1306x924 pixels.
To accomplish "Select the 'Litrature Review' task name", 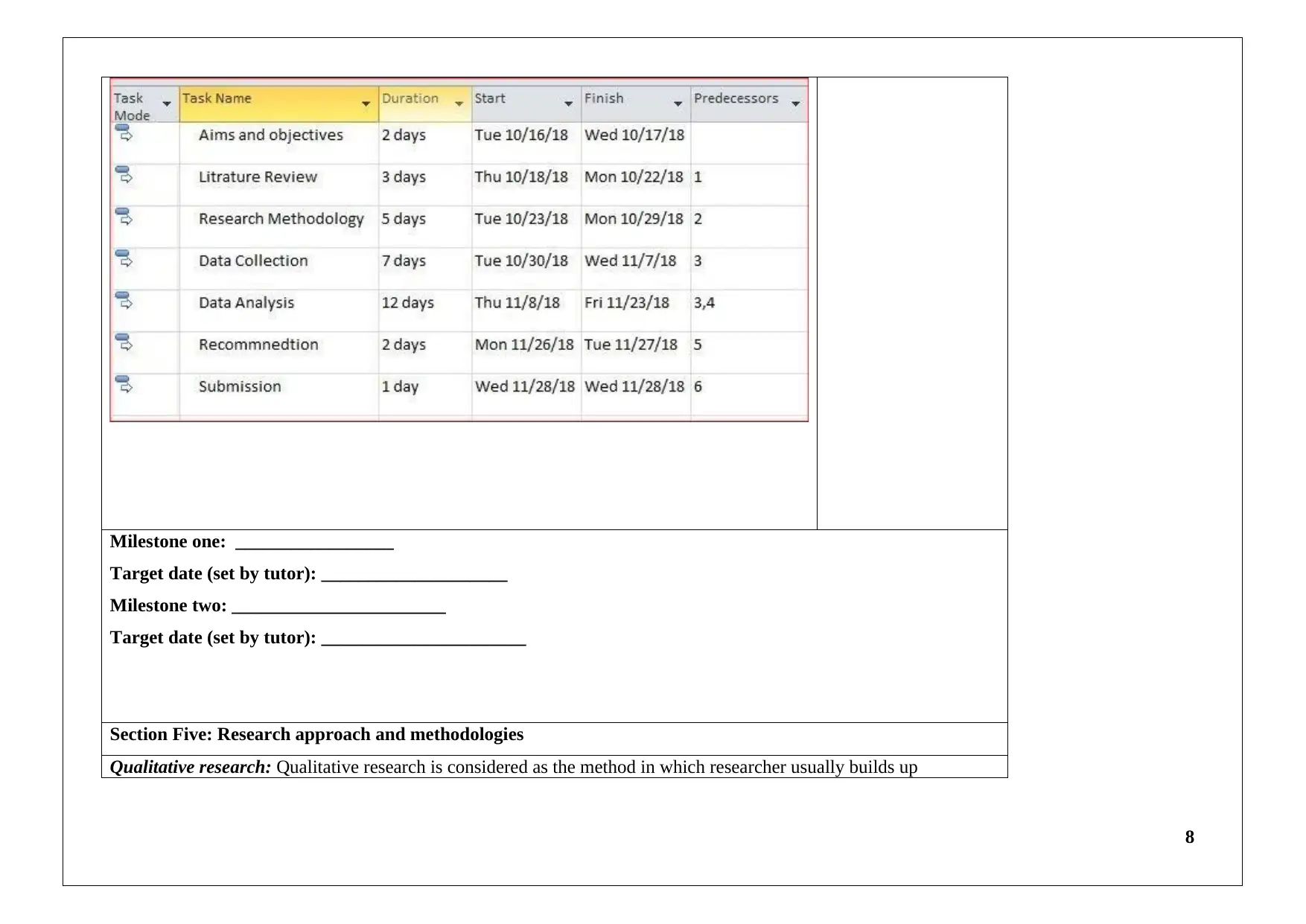I will coord(258,177).
